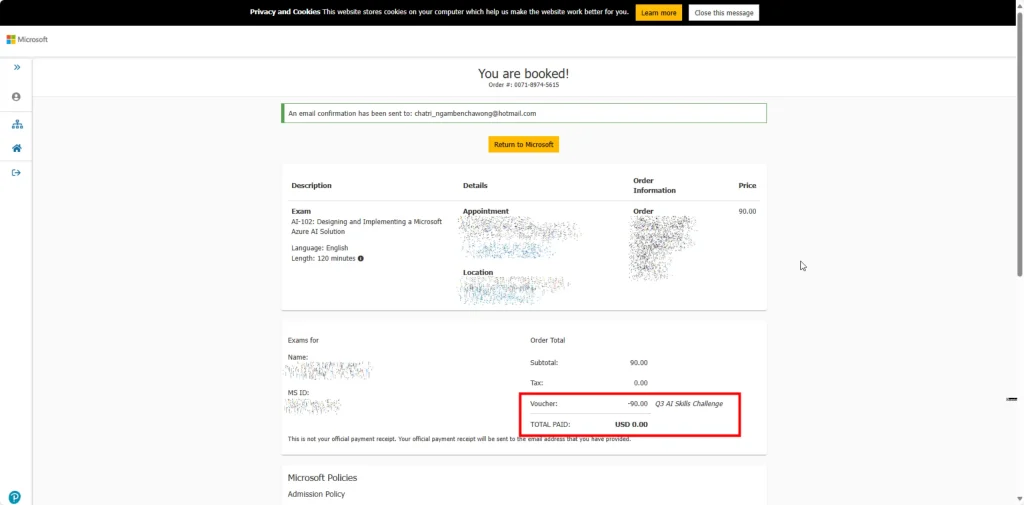
Task: Click the payment receipt disclaimer sentence
Action: coord(459,439)
